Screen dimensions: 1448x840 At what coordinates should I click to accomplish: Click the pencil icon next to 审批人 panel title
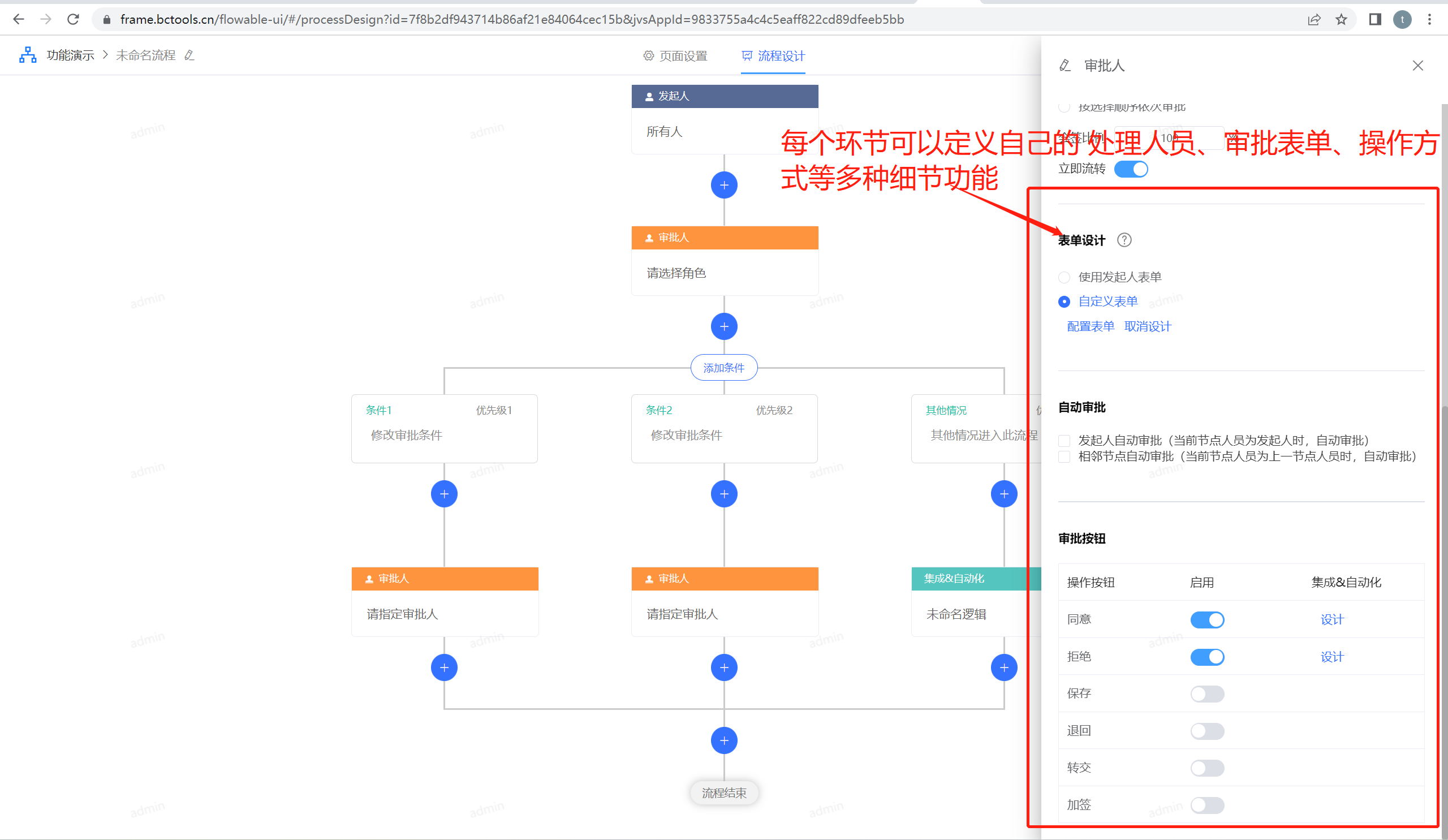coord(1065,66)
